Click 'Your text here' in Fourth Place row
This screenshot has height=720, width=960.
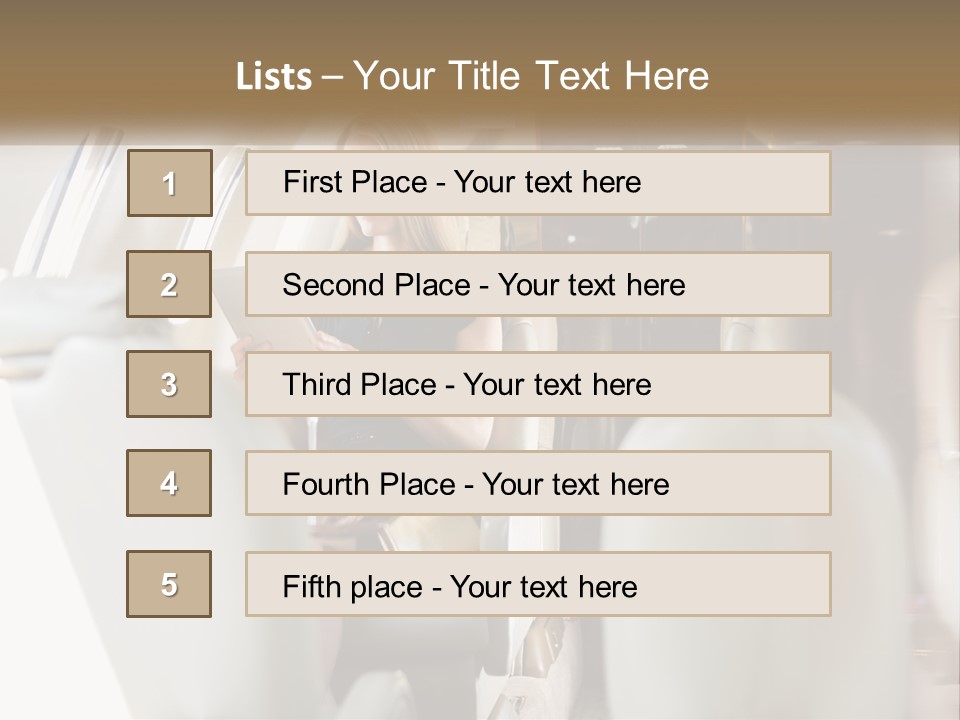pyautogui.click(x=576, y=484)
